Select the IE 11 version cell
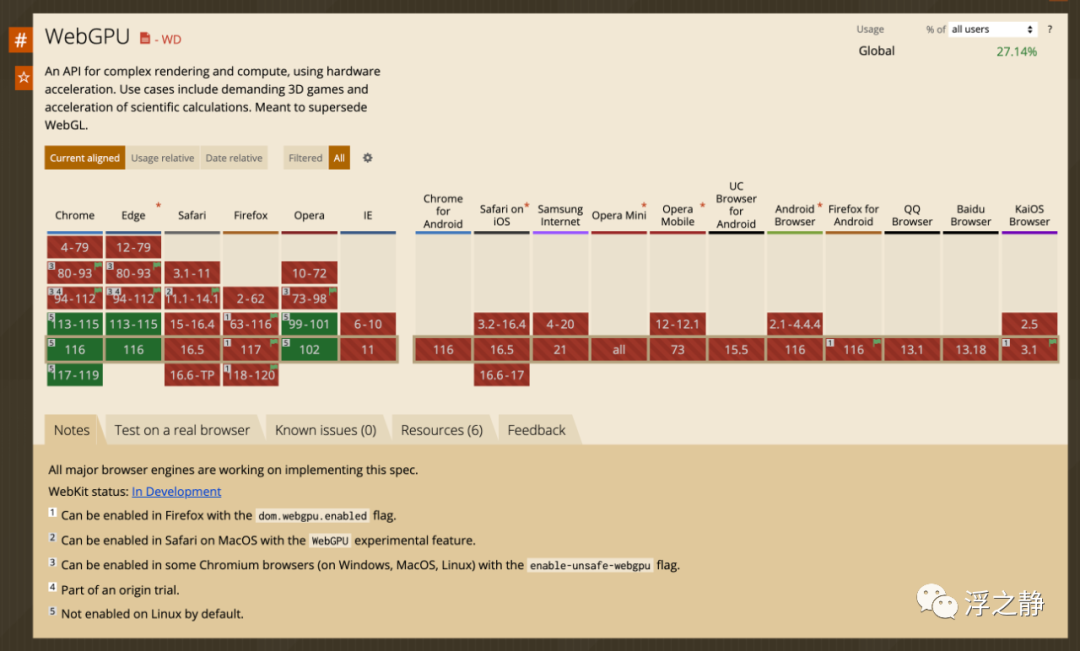Screen dimensions: 1080x651 [368, 349]
